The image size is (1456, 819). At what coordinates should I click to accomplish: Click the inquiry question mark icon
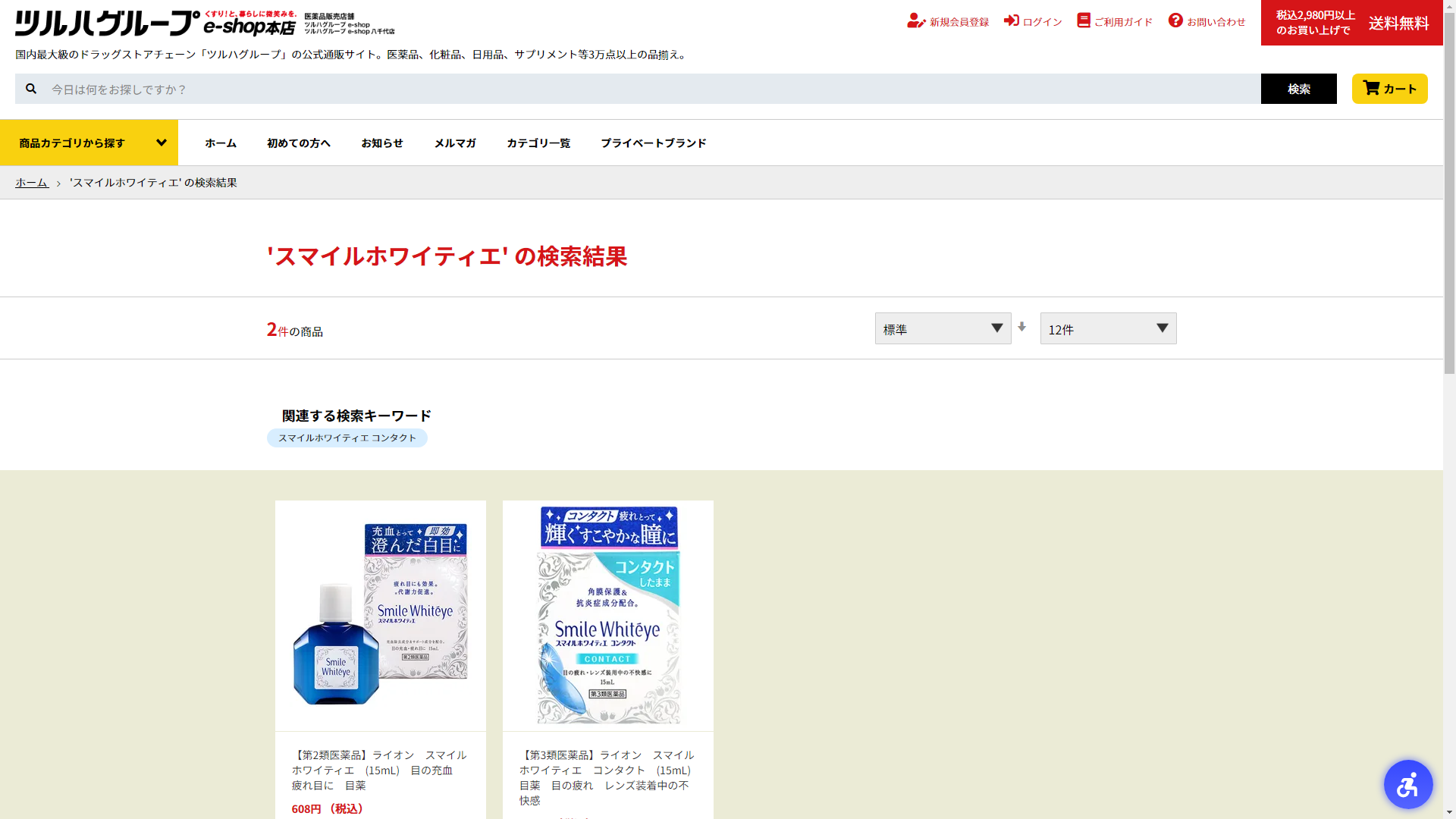click(x=1175, y=20)
